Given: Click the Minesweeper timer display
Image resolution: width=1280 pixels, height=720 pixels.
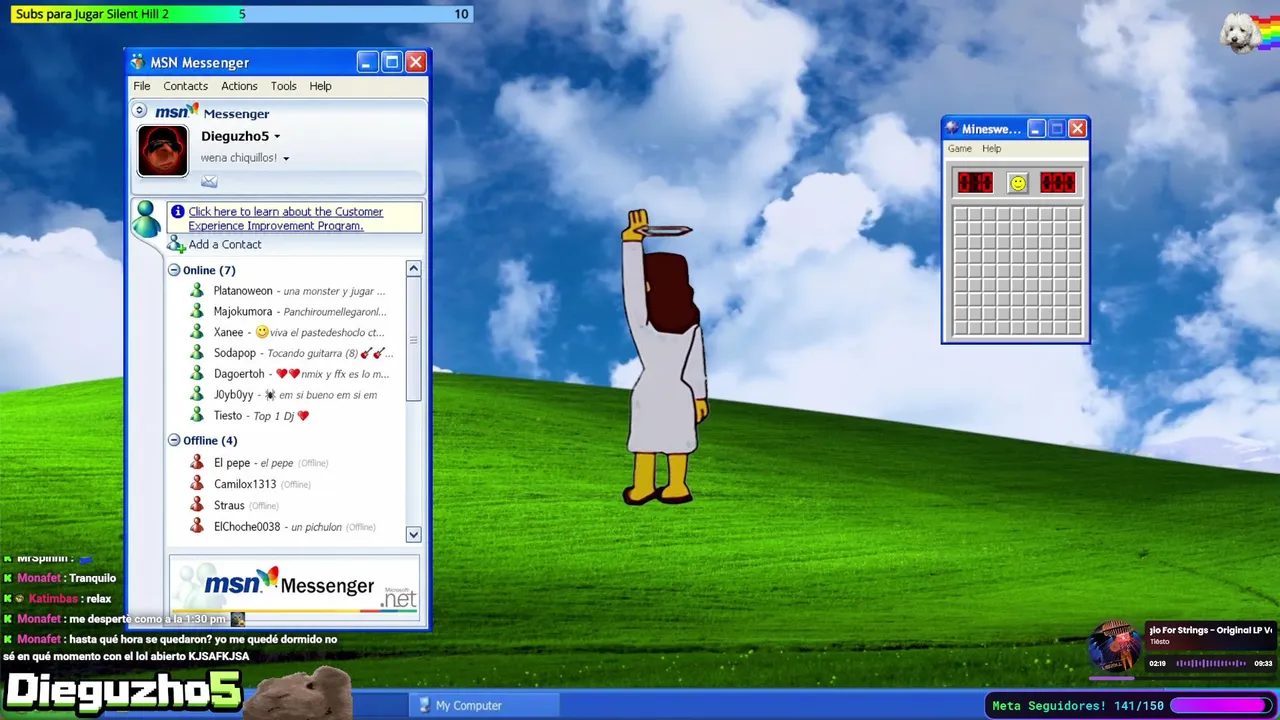Looking at the screenshot, I should [x=1057, y=182].
